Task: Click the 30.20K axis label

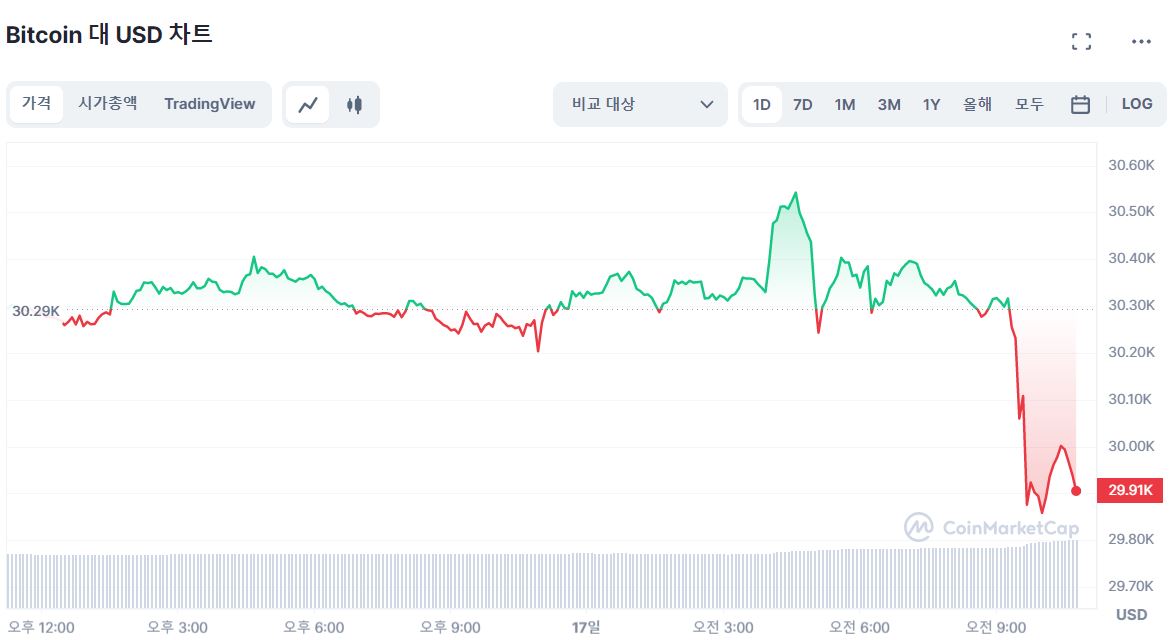Action: 1131,352
